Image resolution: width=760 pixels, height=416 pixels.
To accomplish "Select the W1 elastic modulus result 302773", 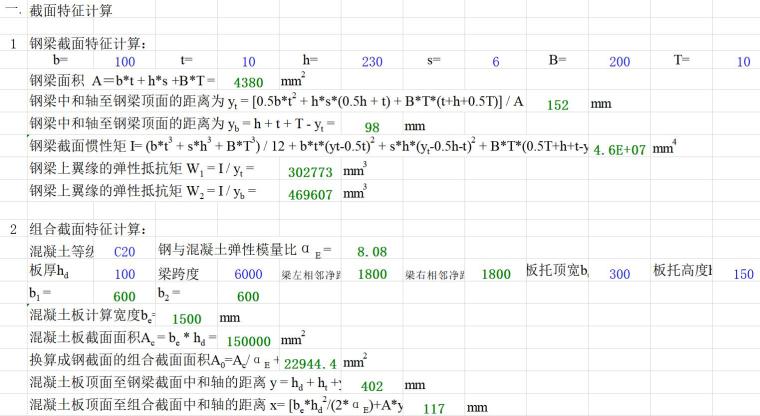I will [x=309, y=172].
